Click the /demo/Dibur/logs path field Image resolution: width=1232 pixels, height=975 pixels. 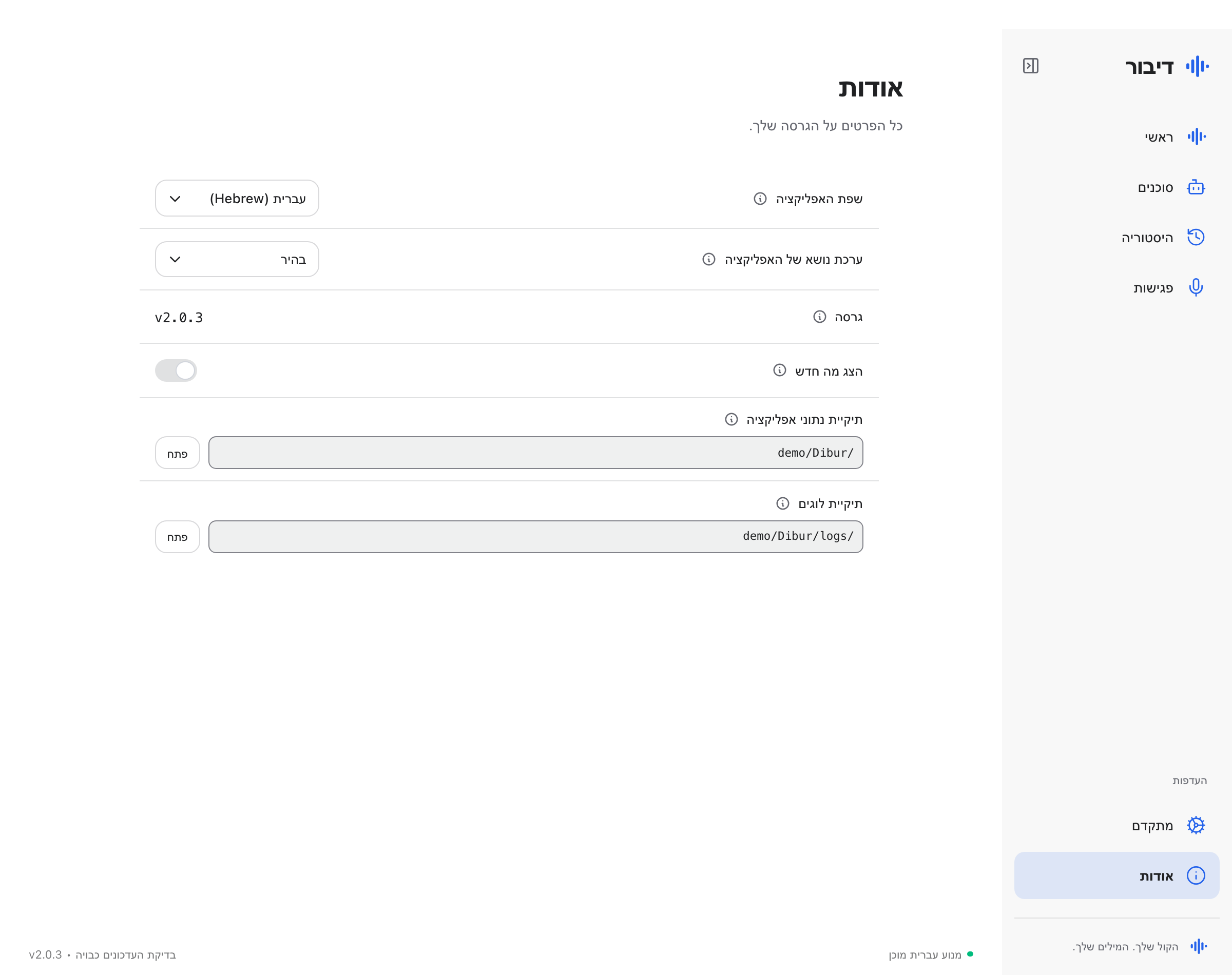[535, 537]
